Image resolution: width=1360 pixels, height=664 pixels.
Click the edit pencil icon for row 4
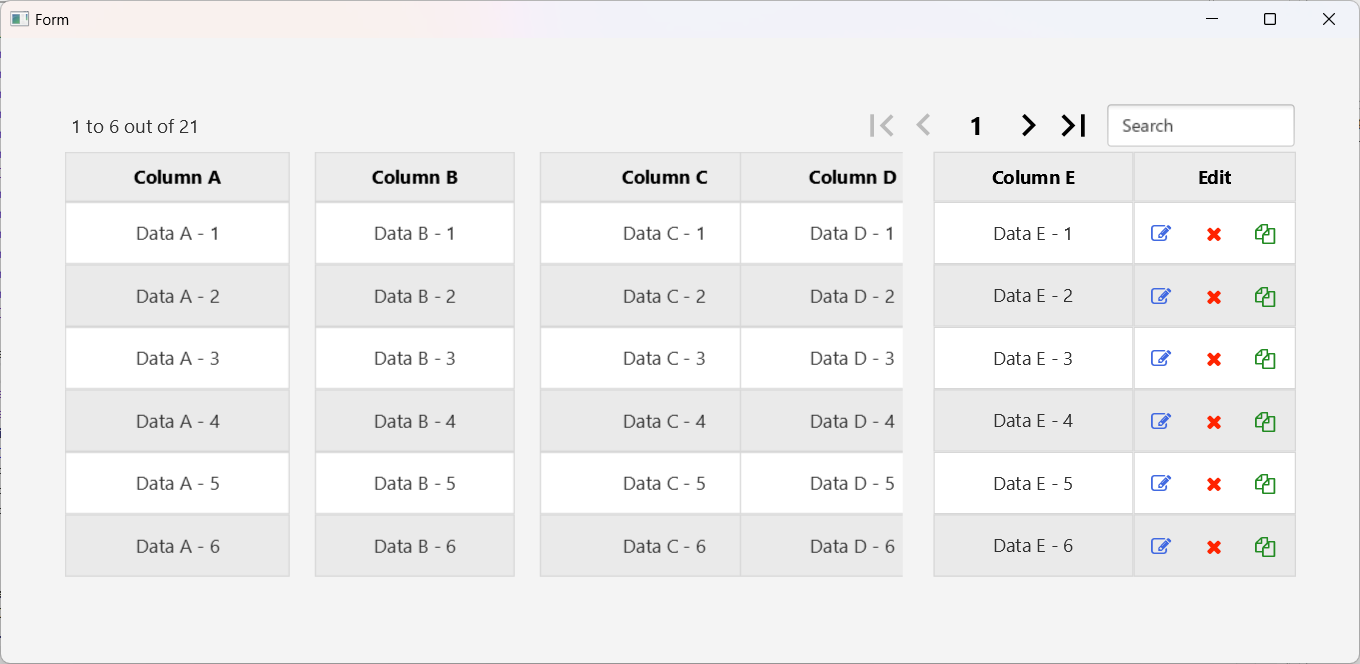(x=1161, y=422)
